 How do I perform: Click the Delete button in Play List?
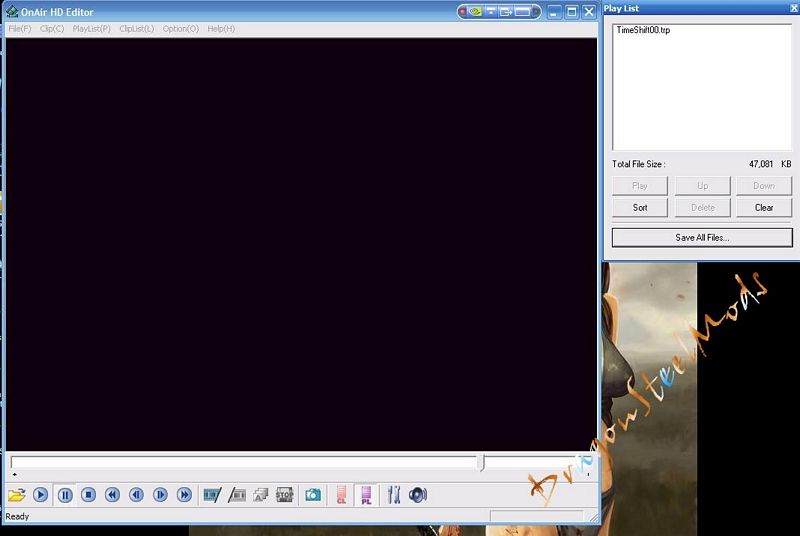[x=703, y=208]
